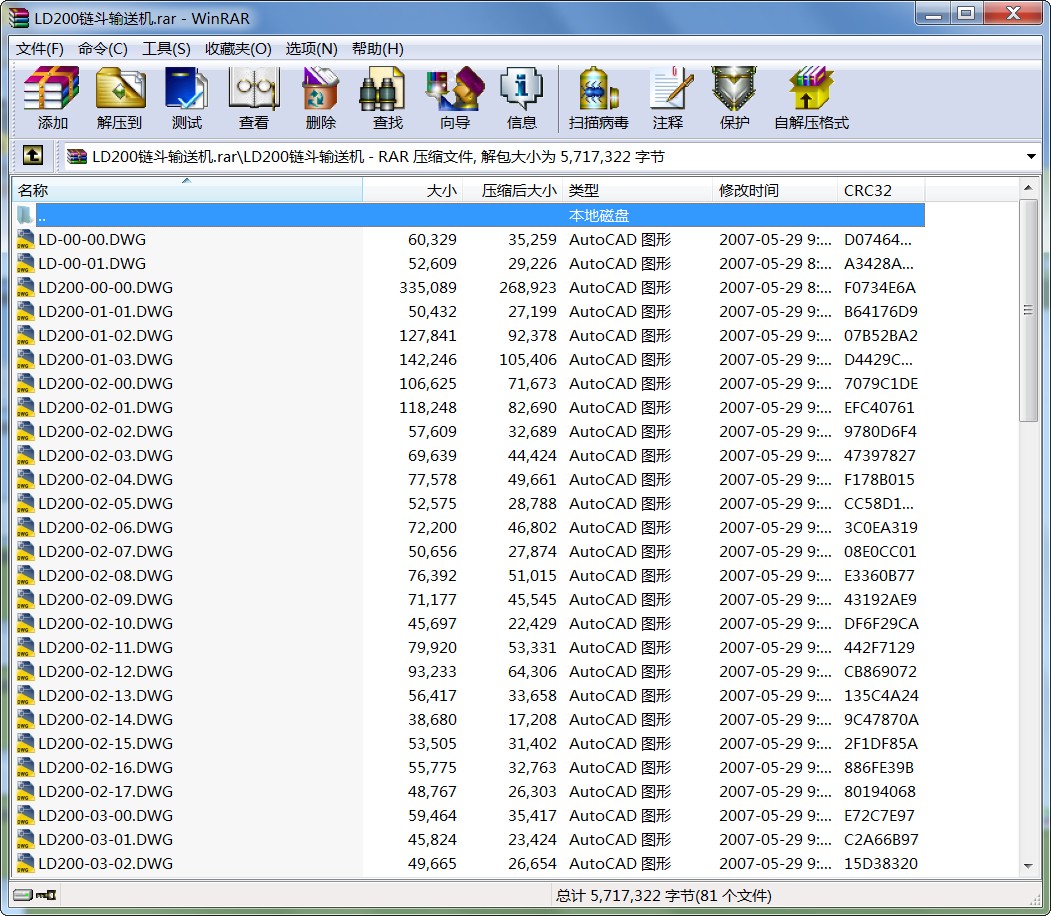
Task: Open the 文件(F) menu
Action: (x=40, y=49)
